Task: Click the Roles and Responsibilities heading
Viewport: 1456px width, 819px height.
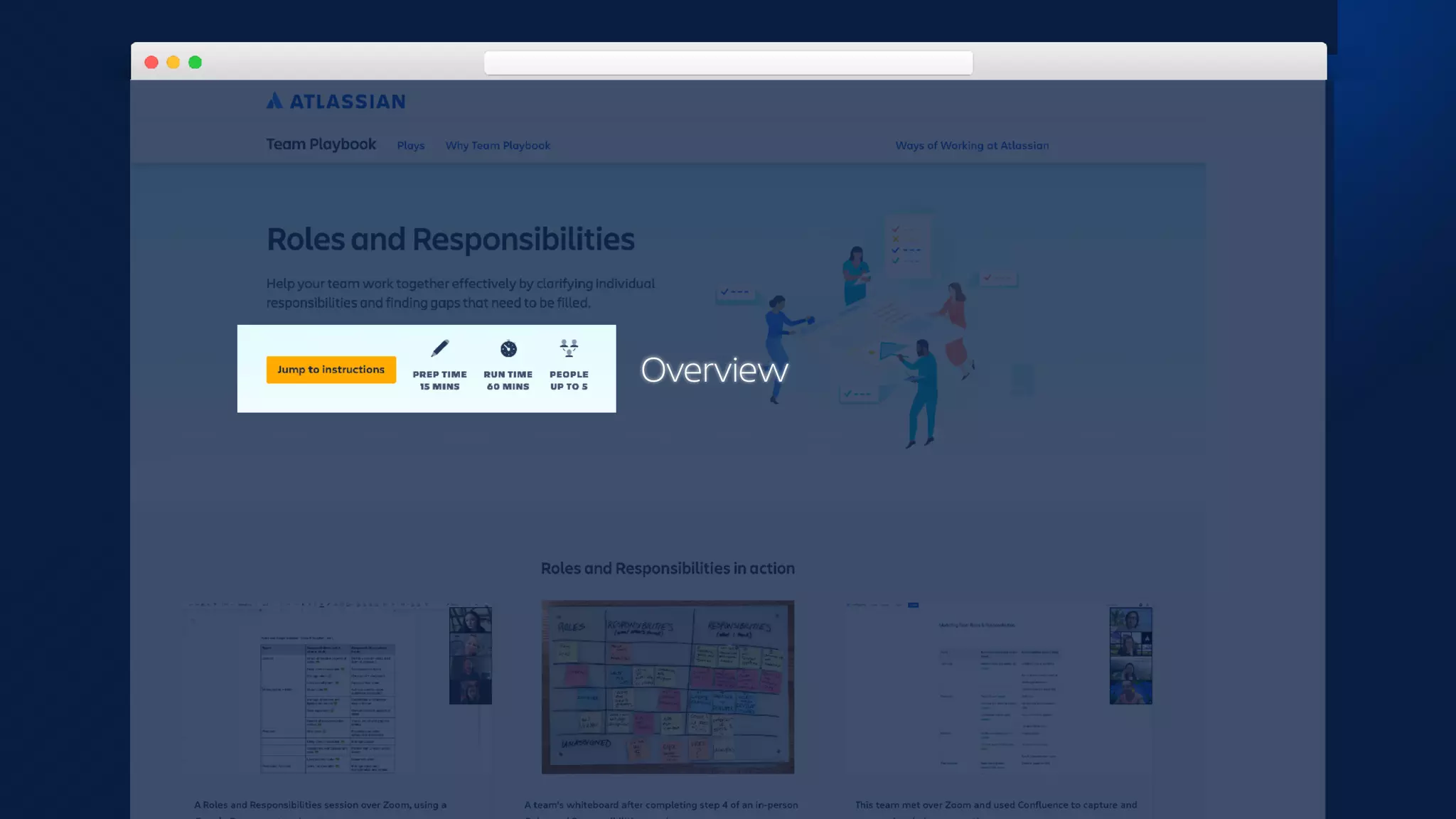Action: pyautogui.click(x=450, y=240)
